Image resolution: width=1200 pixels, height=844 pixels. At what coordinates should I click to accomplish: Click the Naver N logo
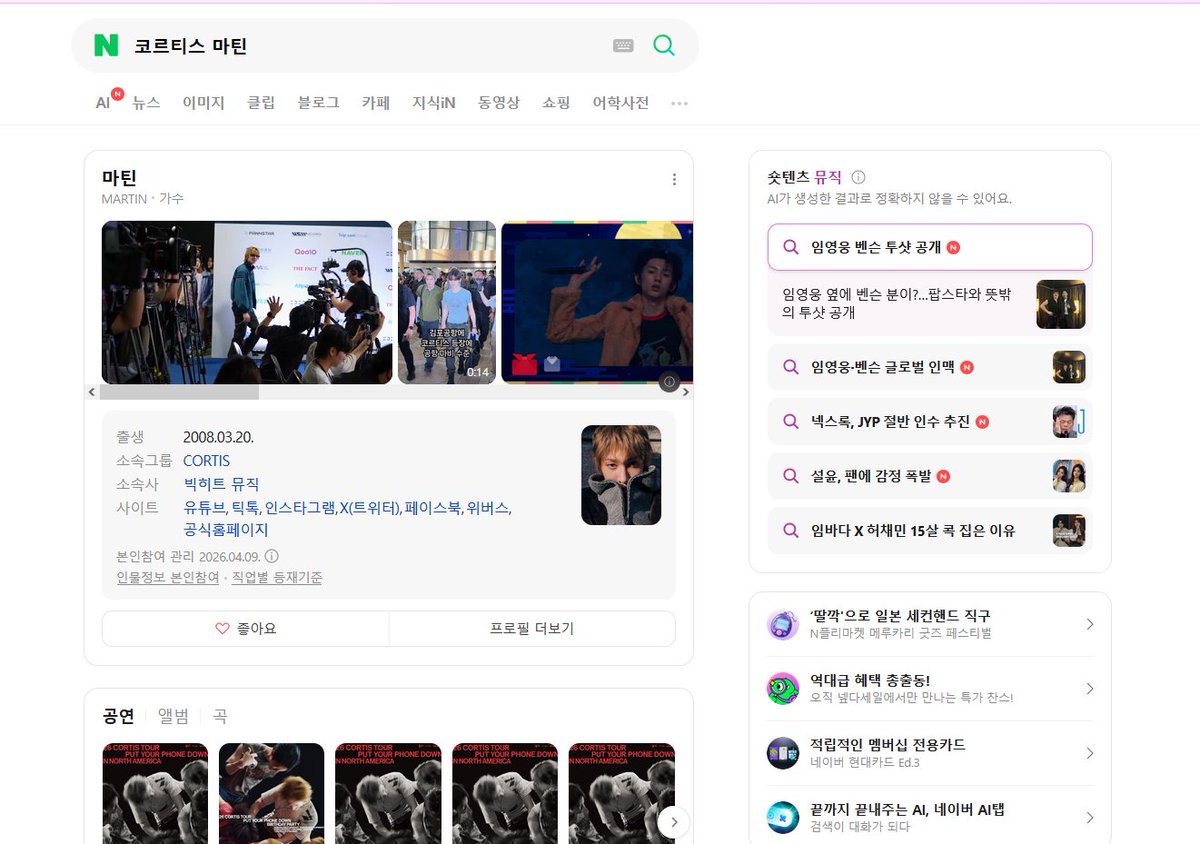106,45
